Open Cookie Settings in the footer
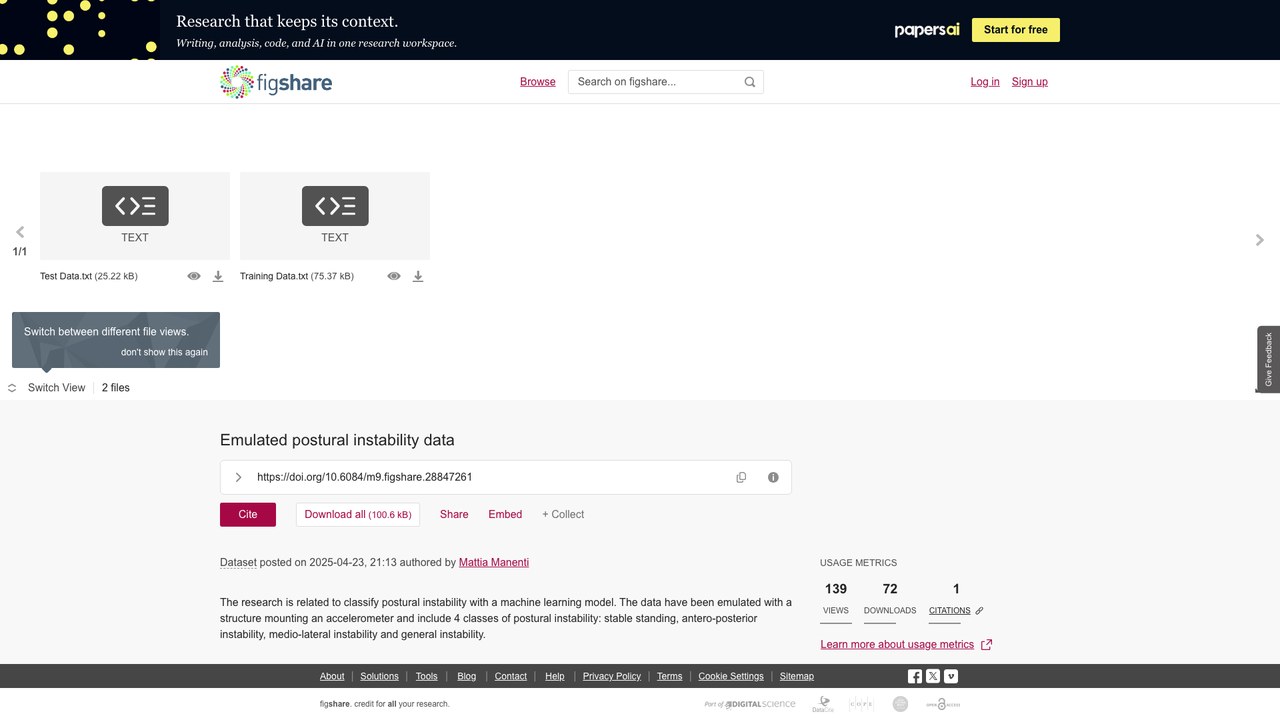This screenshot has height=720, width=1280. 731,677
